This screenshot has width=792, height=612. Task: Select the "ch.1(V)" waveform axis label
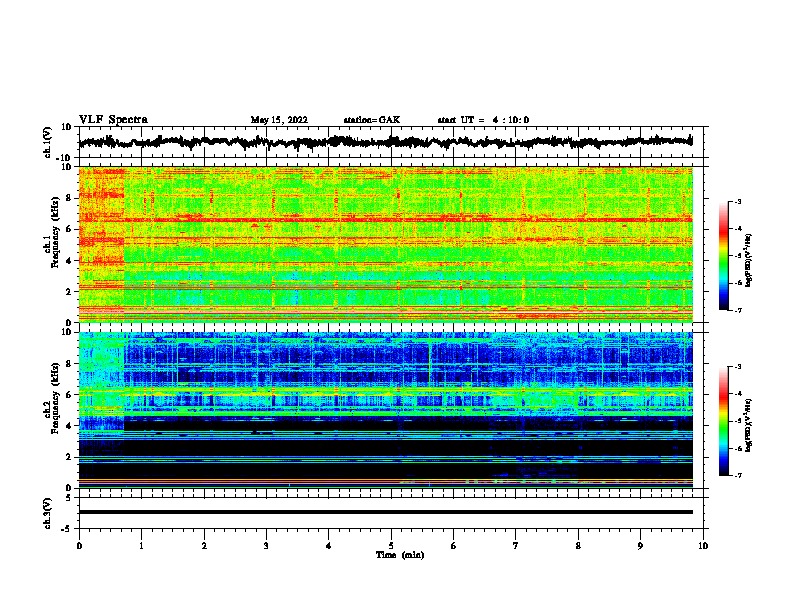click(48, 142)
